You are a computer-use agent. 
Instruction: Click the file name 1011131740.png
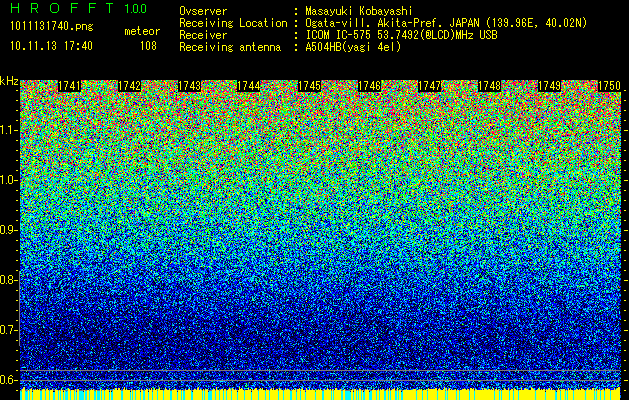tap(52, 27)
